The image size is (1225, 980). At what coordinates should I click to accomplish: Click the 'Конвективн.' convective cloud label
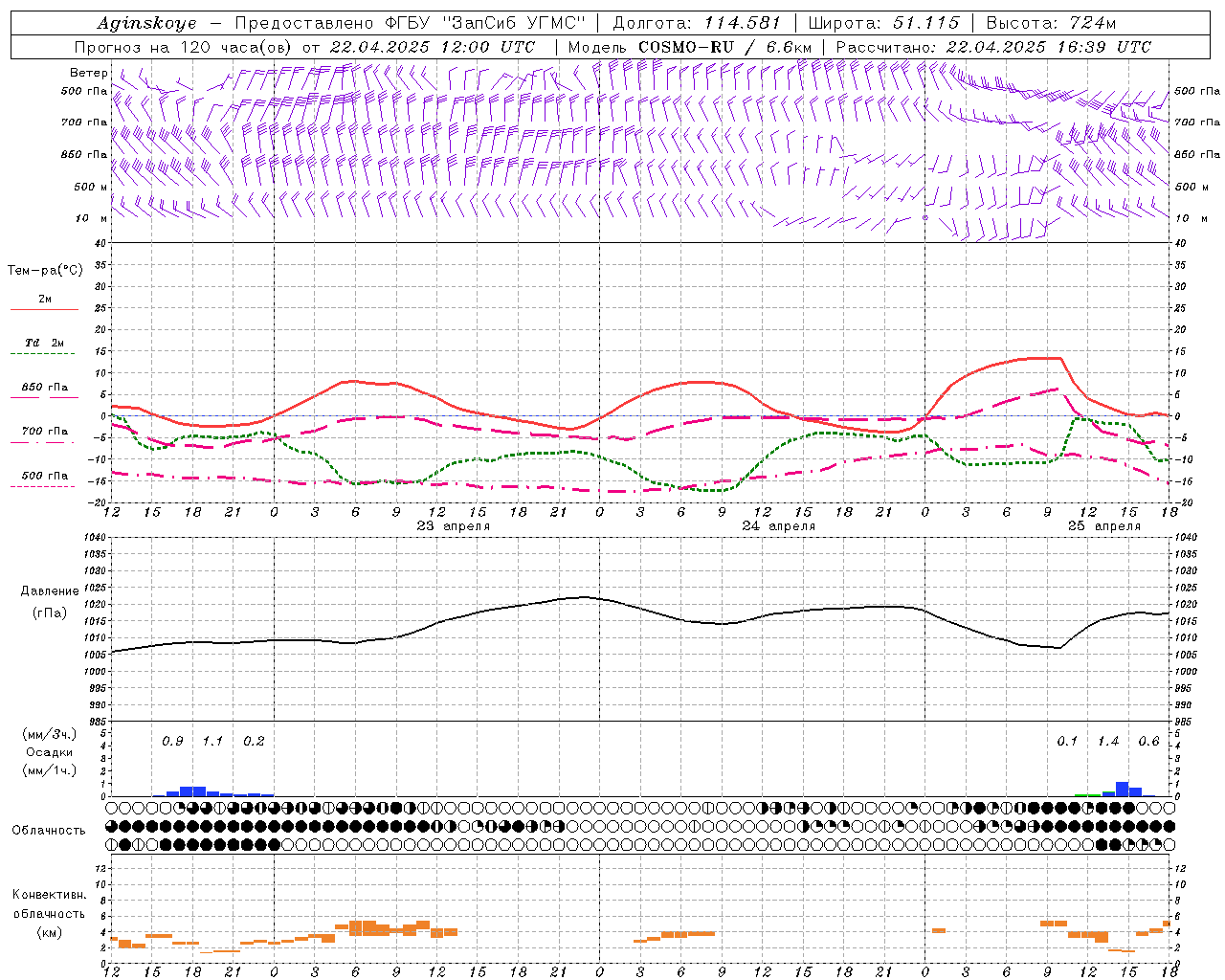coord(49,895)
